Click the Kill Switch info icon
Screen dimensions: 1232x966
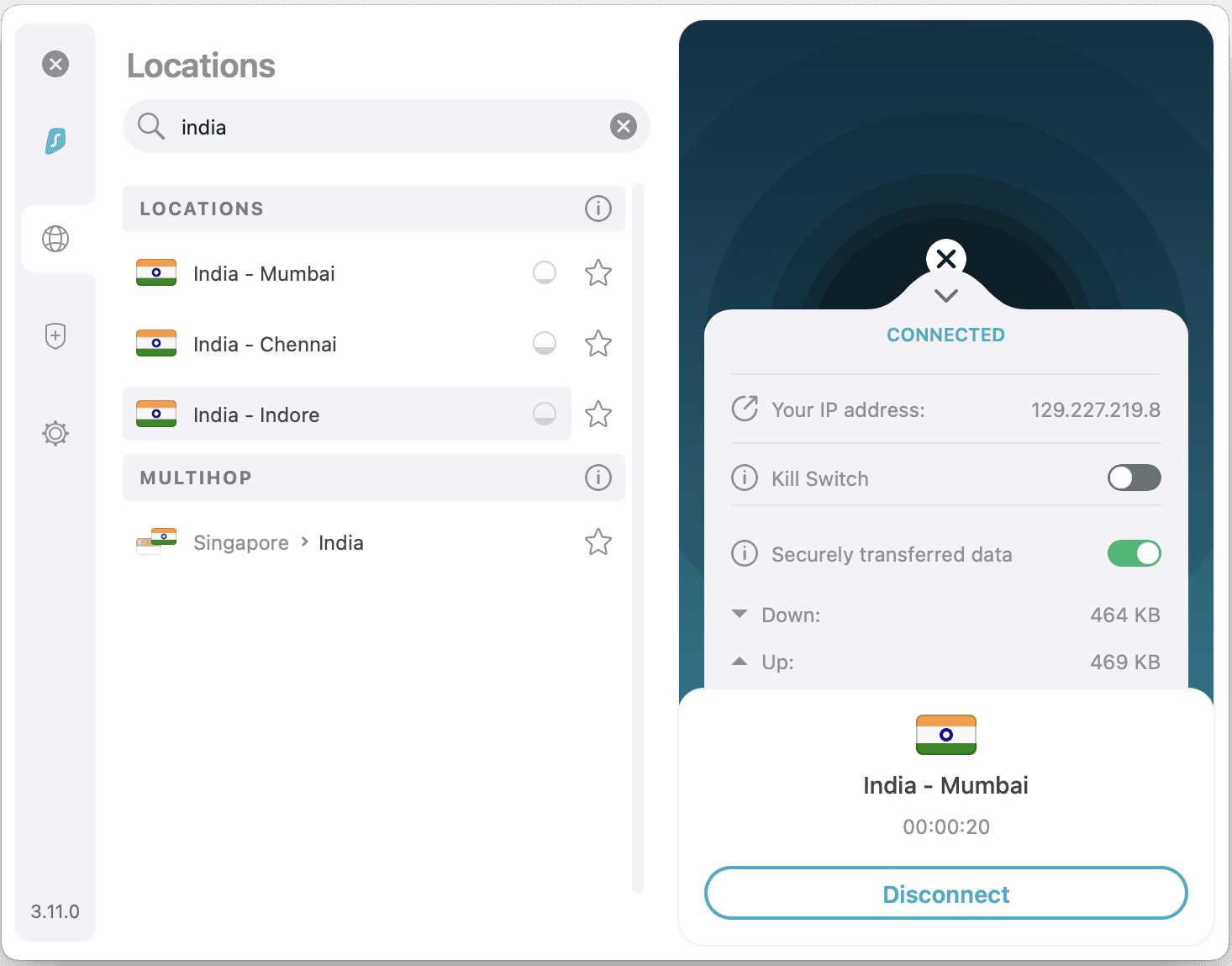745,478
